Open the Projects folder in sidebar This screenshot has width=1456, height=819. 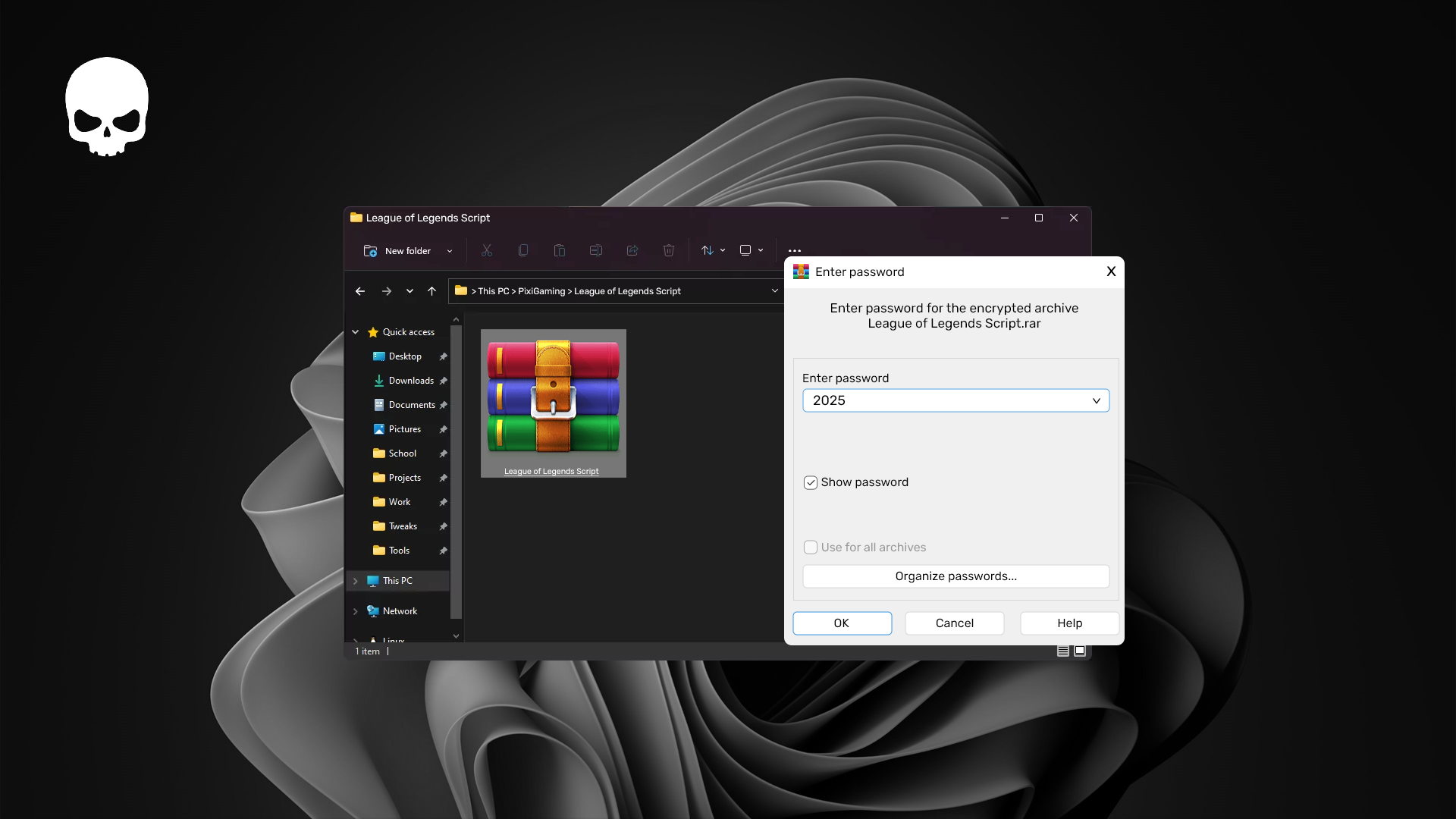coord(397,478)
